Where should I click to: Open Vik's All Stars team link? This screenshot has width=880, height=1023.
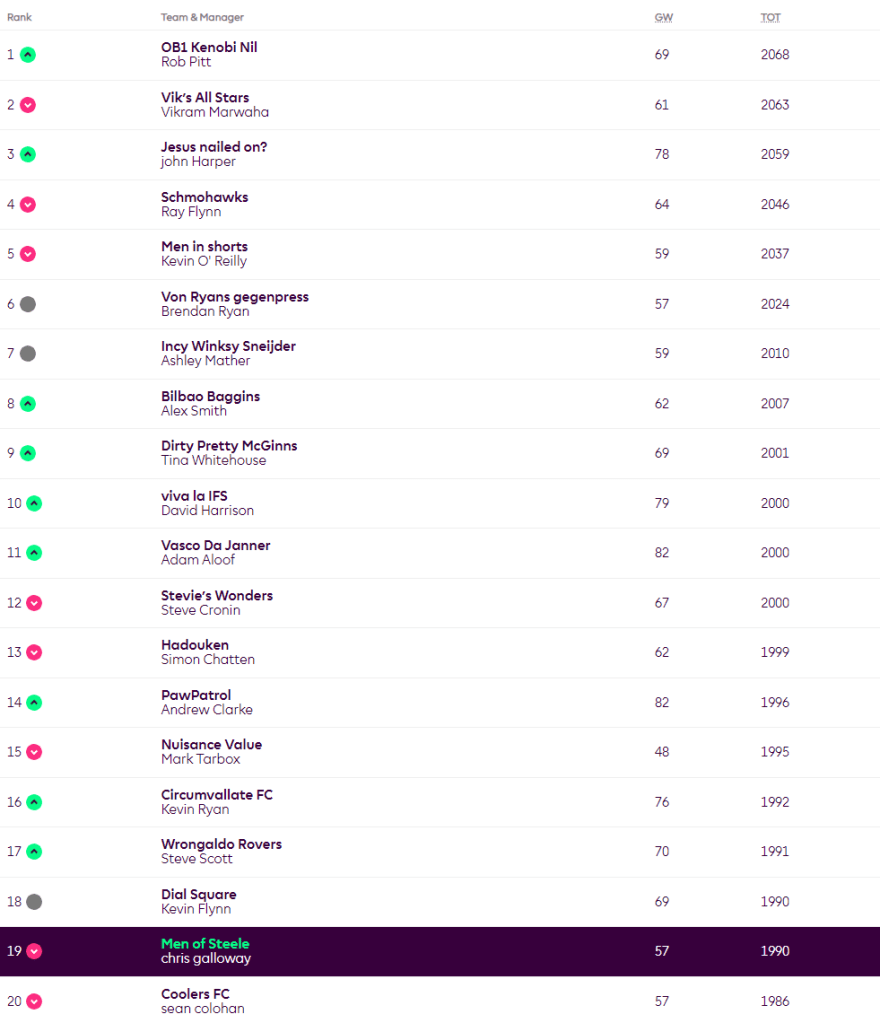pyautogui.click(x=205, y=97)
